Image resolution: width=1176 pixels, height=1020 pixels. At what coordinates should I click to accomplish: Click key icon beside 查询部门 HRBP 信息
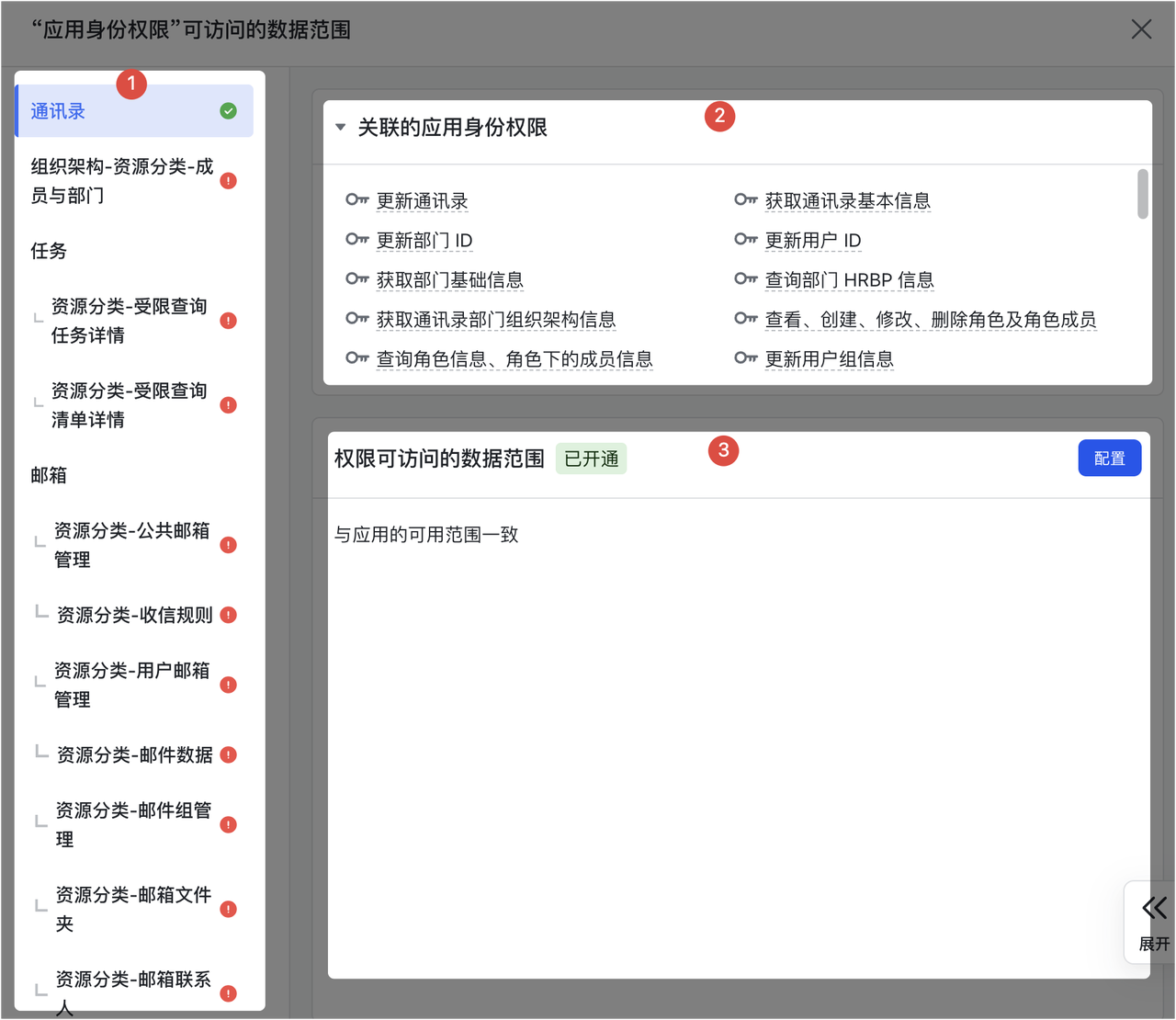(x=745, y=279)
